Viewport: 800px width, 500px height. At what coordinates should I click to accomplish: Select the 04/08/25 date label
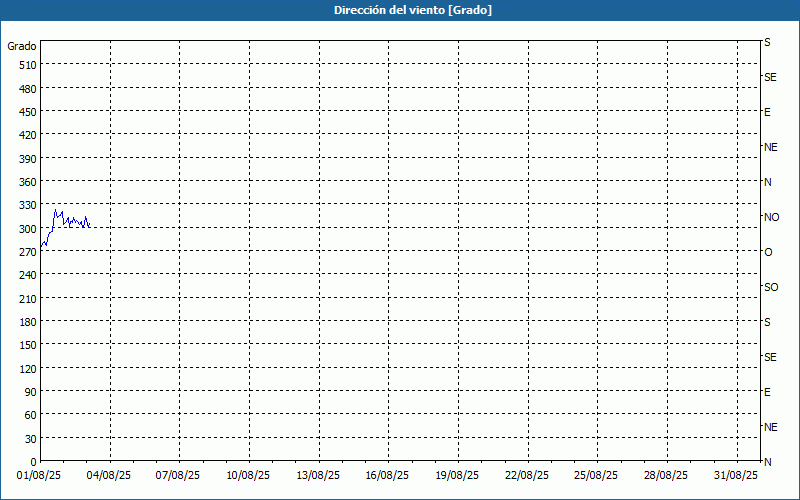(109, 476)
